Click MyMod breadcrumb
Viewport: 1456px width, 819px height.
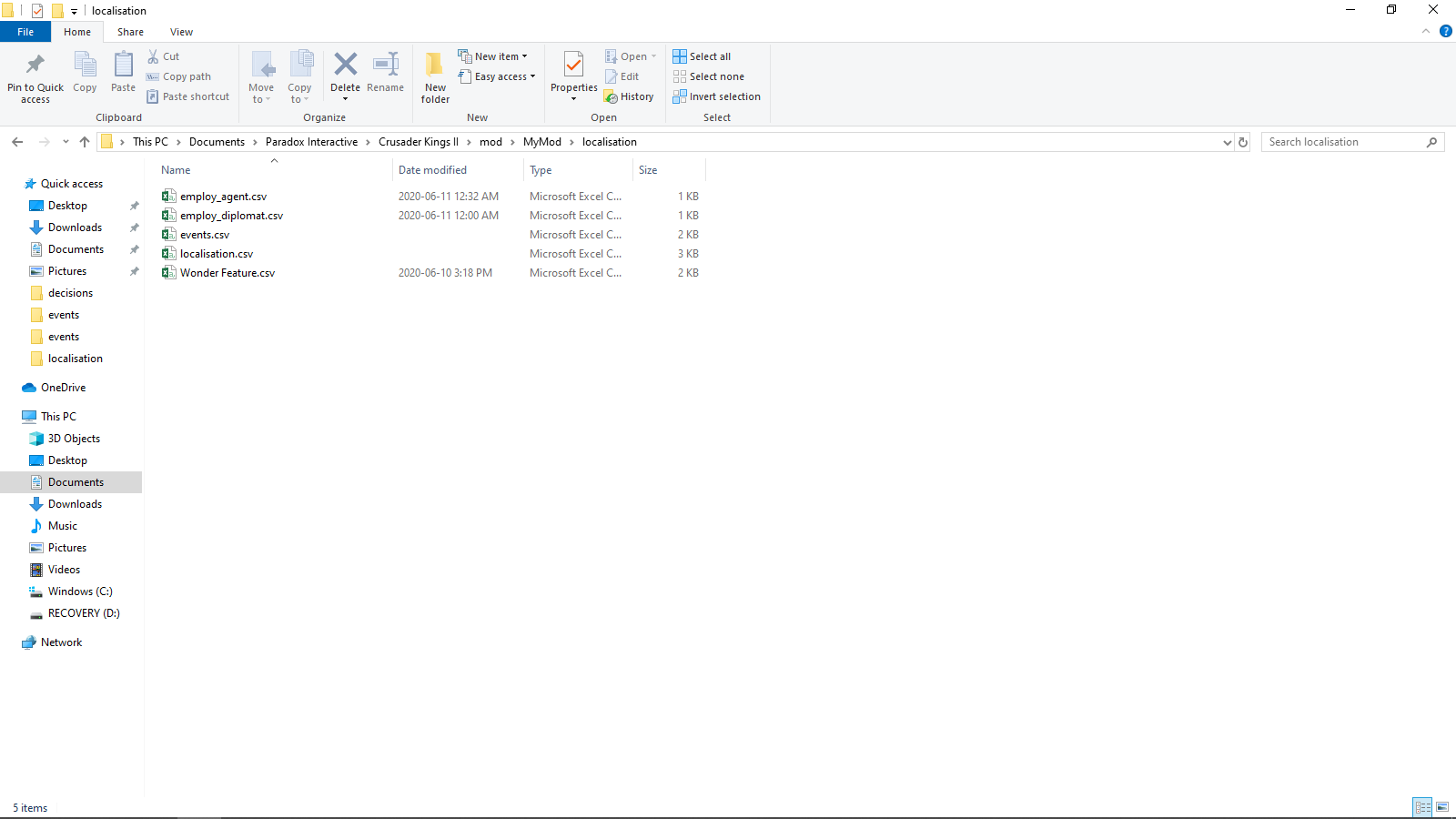[541, 142]
